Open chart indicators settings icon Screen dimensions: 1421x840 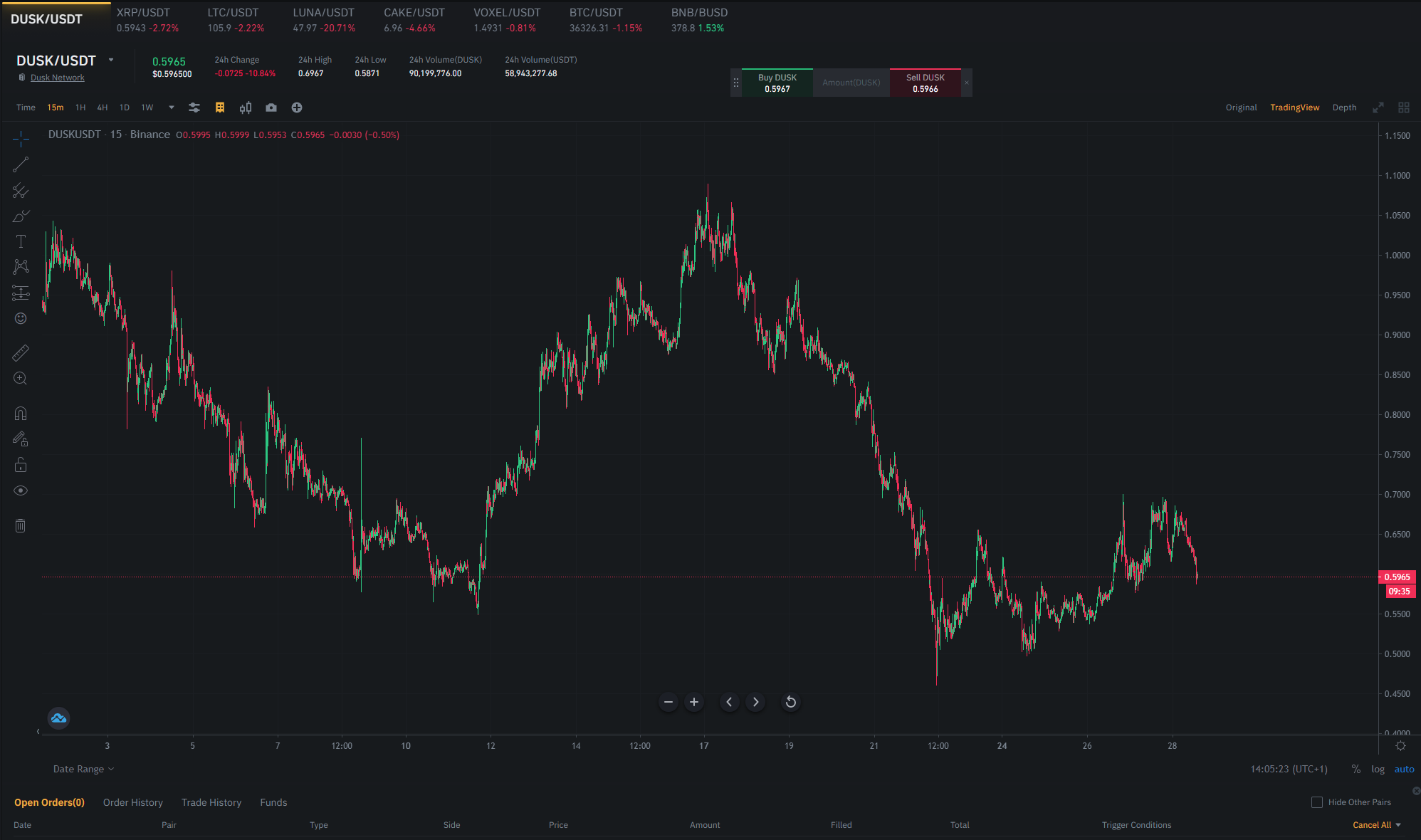194,107
